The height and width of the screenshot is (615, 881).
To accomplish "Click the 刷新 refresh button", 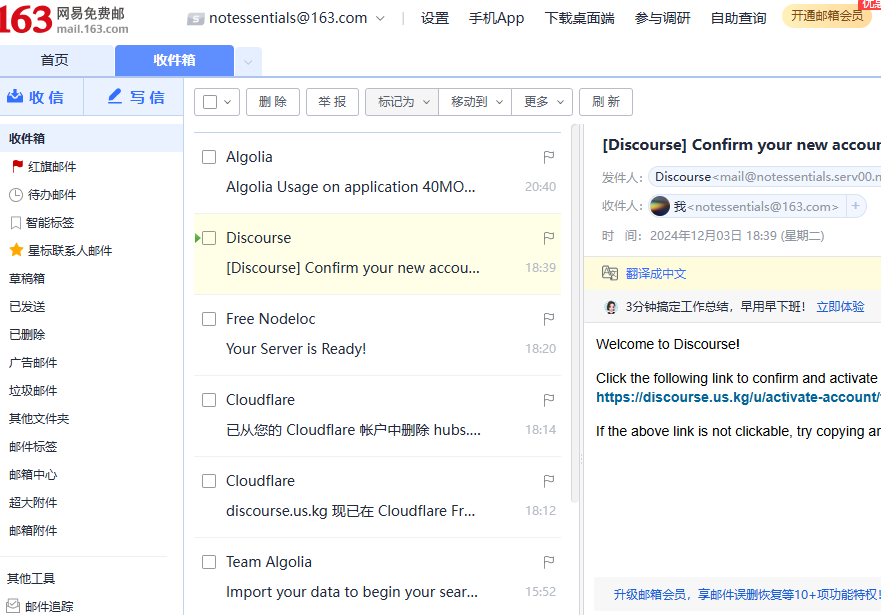I will (606, 102).
